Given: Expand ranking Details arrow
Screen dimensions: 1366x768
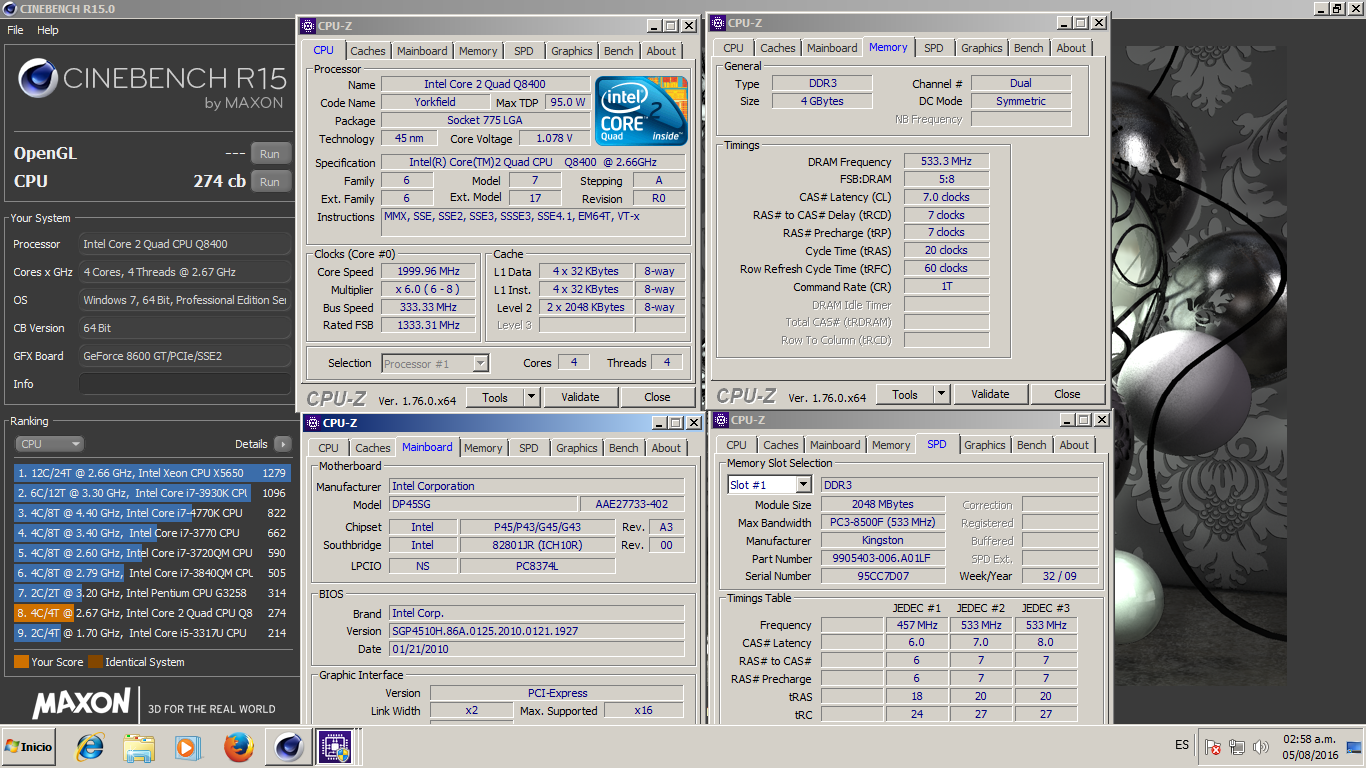Looking at the screenshot, I should (282, 444).
